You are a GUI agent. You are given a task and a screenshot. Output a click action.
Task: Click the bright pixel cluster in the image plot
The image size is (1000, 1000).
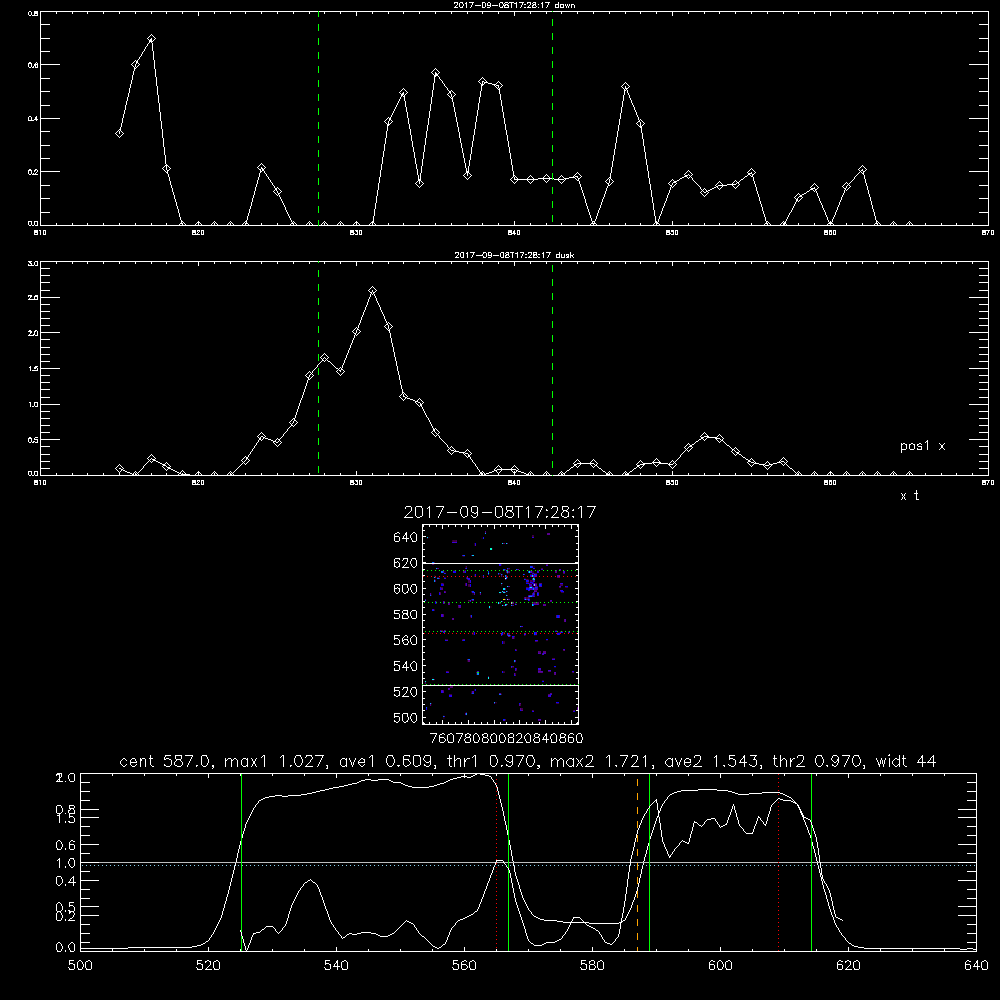[x=531, y=585]
